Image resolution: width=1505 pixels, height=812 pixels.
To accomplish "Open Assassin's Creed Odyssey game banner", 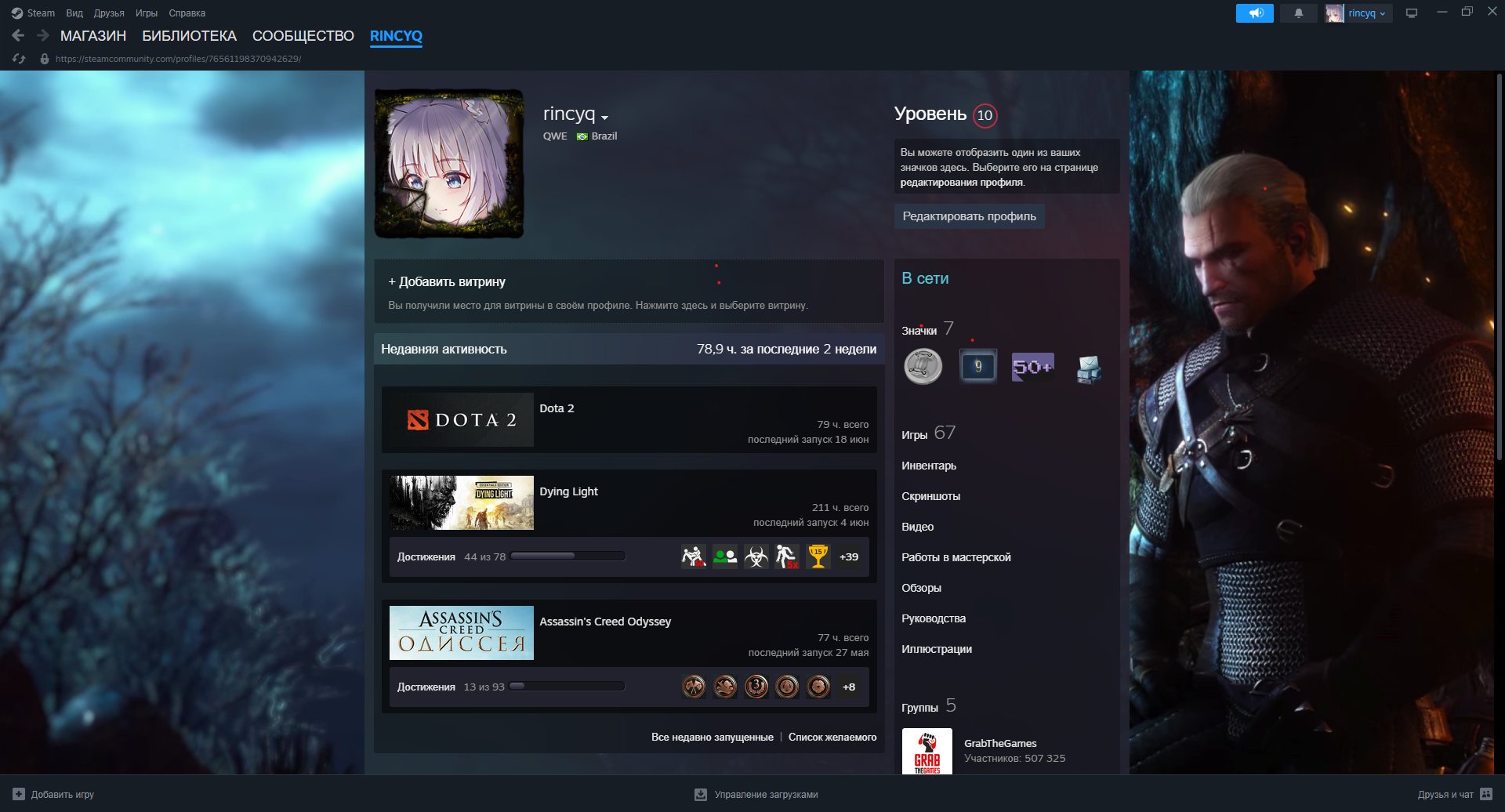I will point(462,633).
